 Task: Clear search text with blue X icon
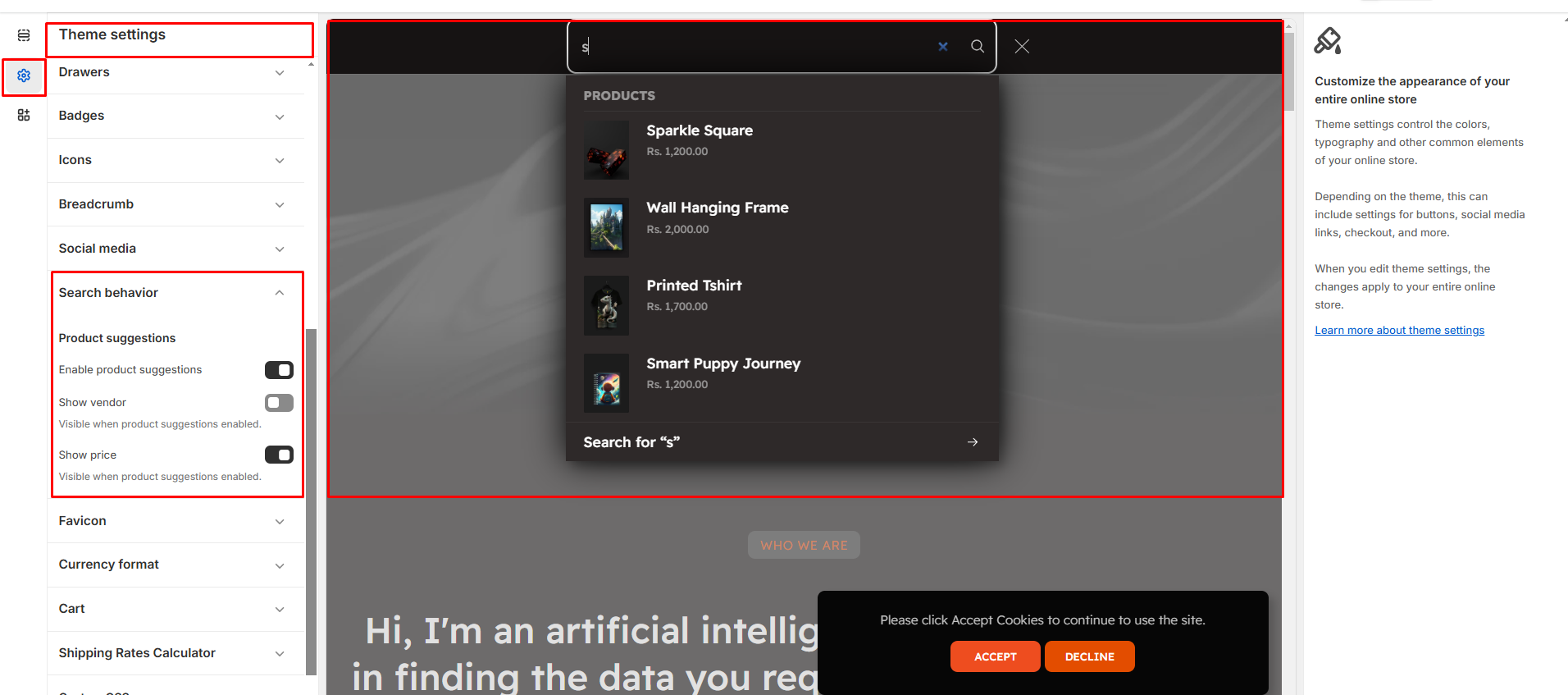point(943,47)
